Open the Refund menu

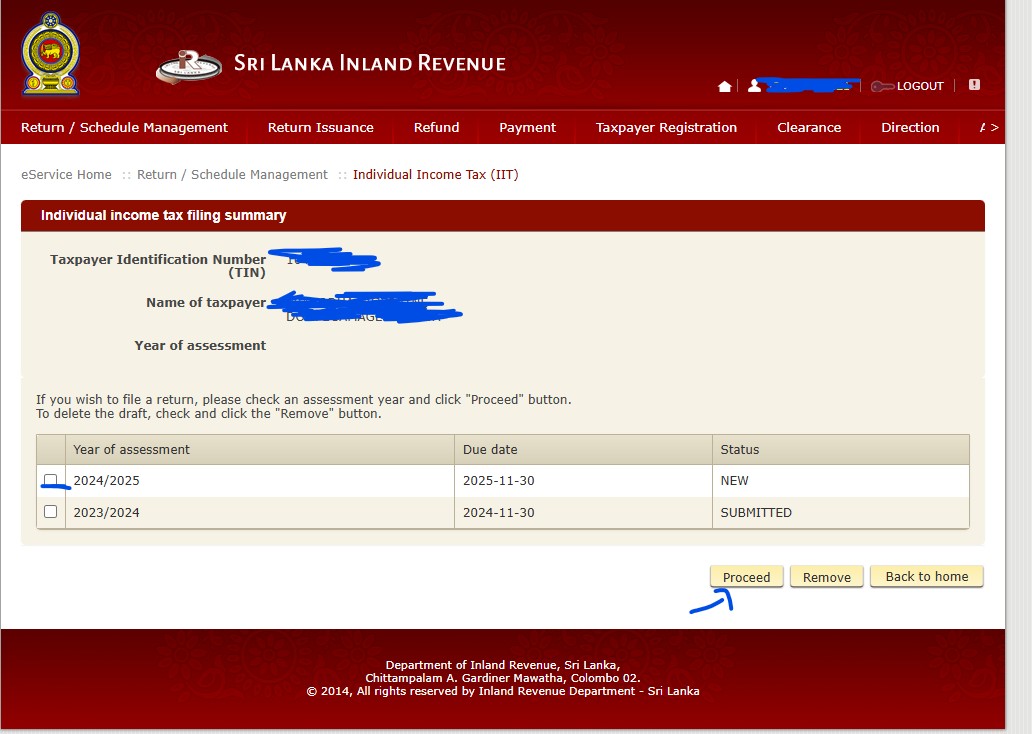tap(436, 128)
